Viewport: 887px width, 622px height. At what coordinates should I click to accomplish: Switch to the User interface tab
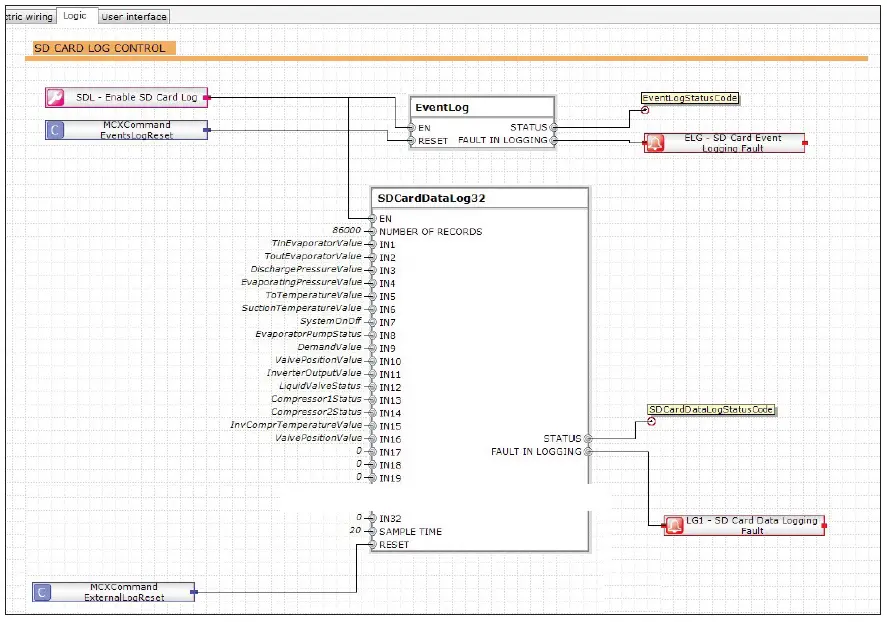click(133, 16)
